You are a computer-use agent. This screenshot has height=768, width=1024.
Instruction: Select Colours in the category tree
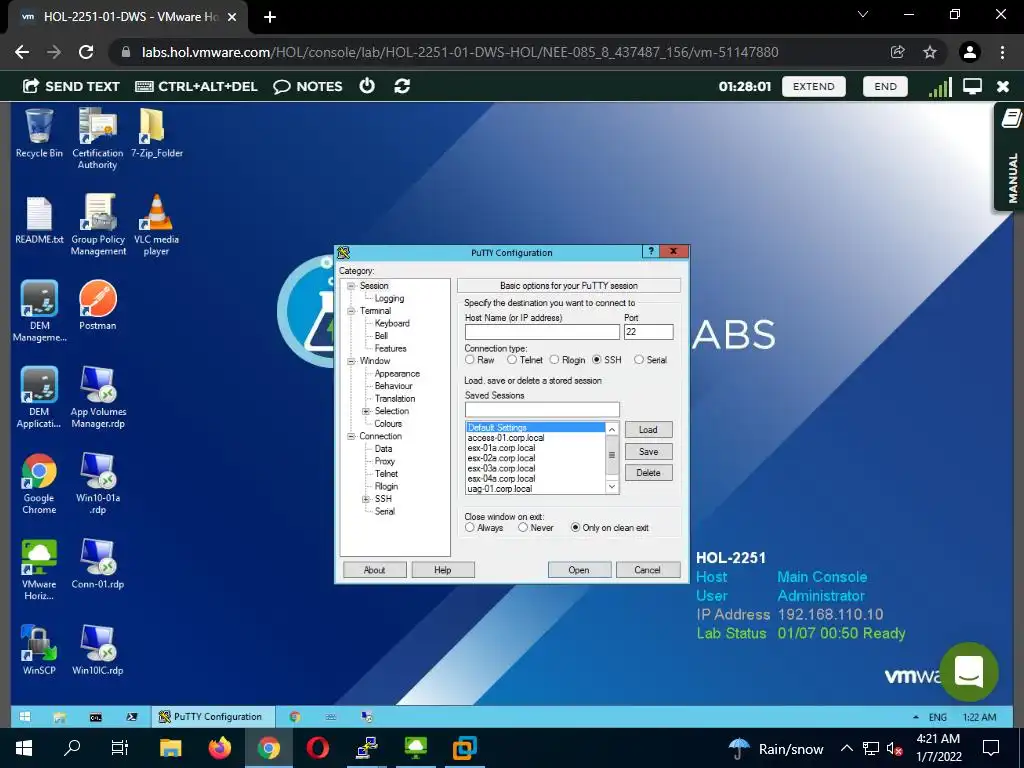coord(388,424)
